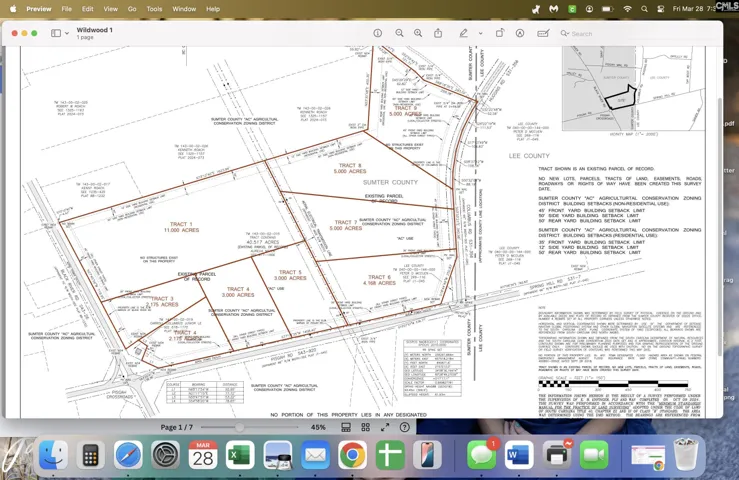Open the Inspector info icon
The height and width of the screenshot is (480, 739).
point(378,33)
